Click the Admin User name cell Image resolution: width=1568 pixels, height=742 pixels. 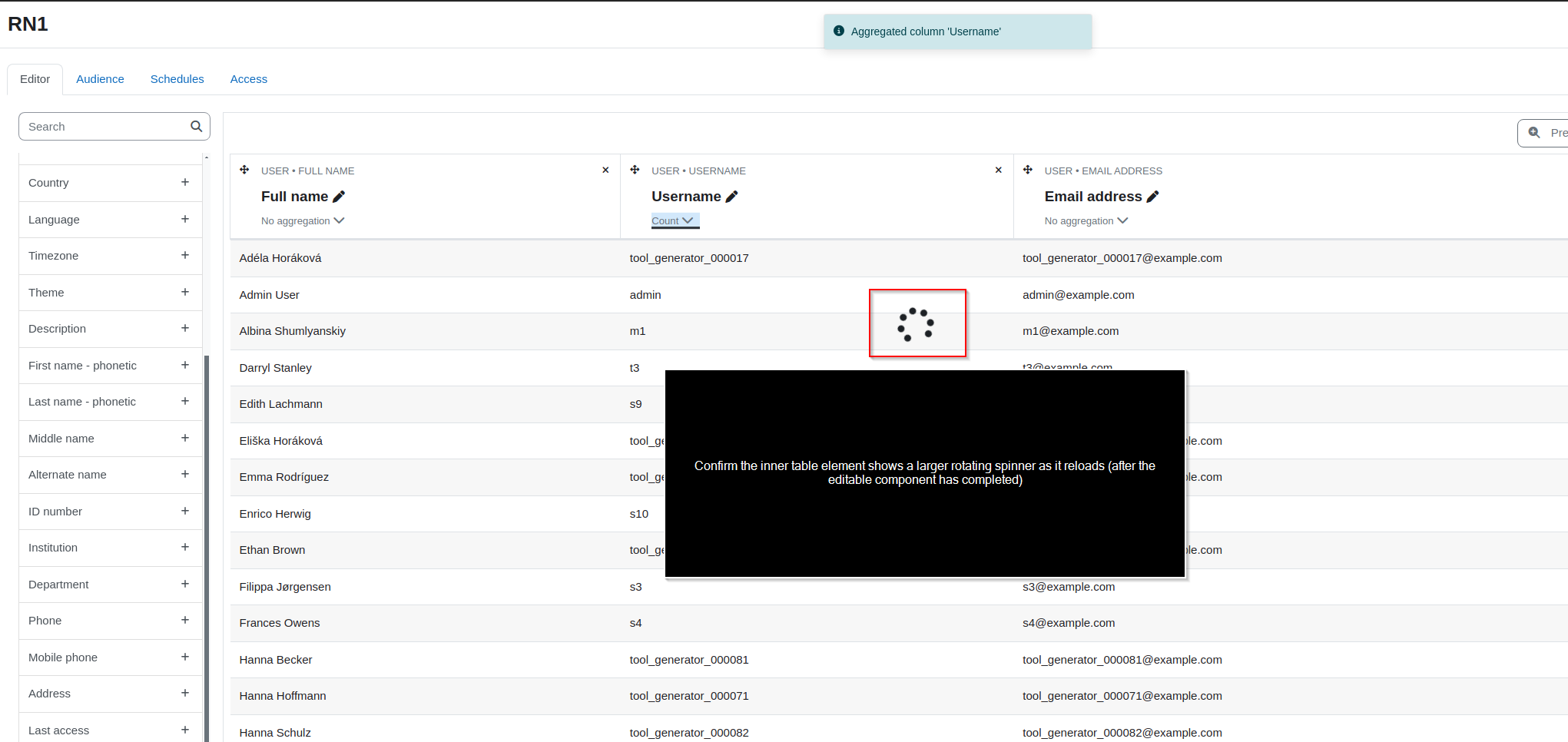tap(269, 295)
